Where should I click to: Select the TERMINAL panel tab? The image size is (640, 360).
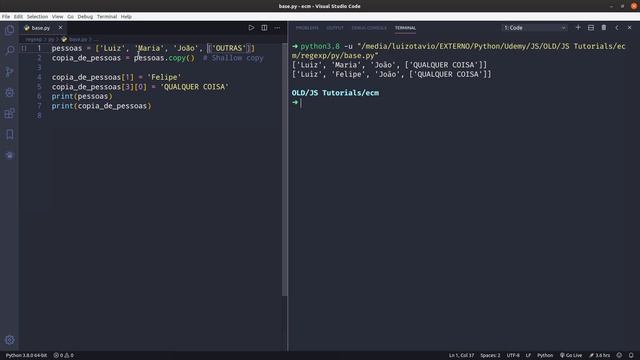(x=405, y=28)
